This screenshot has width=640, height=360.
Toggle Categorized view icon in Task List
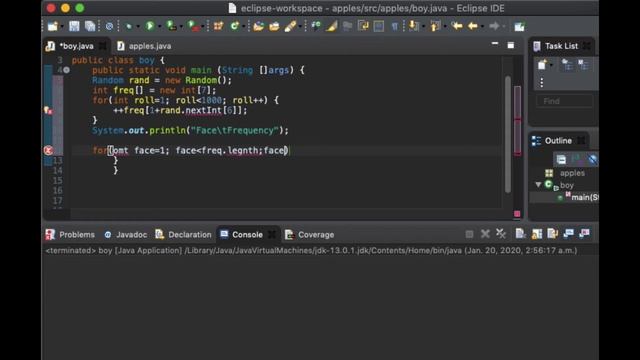coord(567,64)
